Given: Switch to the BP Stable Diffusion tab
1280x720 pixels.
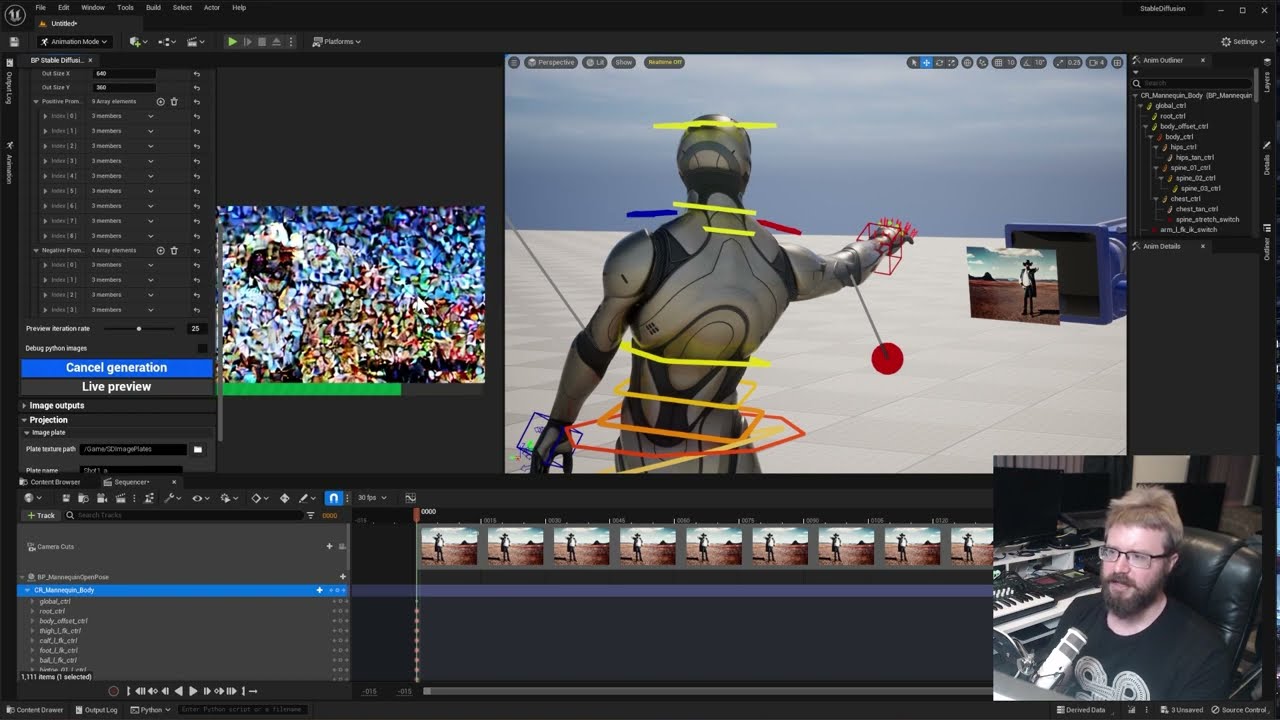Looking at the screenshot, I should (x=57, y=60).
